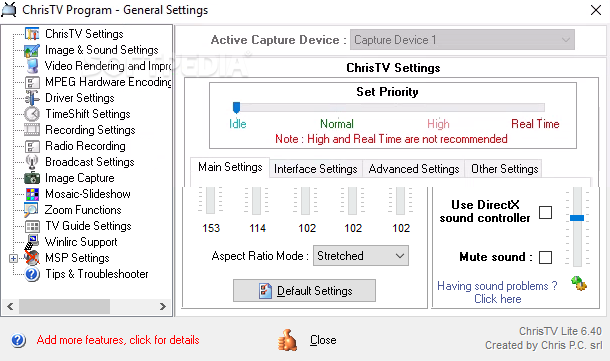Click the Image & Sound Settings icon

coord(32,50)
